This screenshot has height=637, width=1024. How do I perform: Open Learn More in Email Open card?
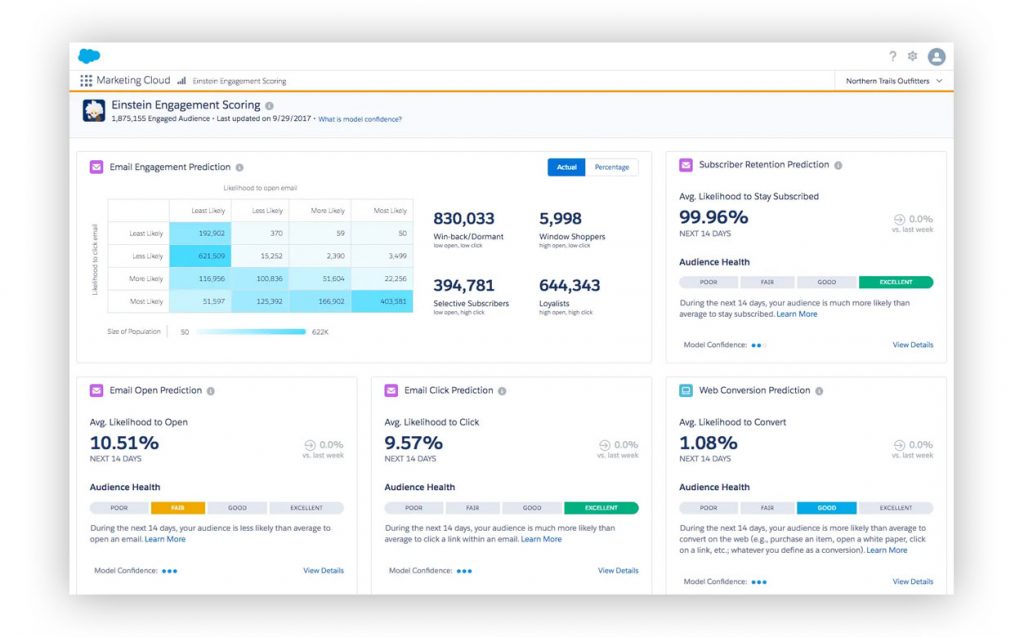click(165, 540)
